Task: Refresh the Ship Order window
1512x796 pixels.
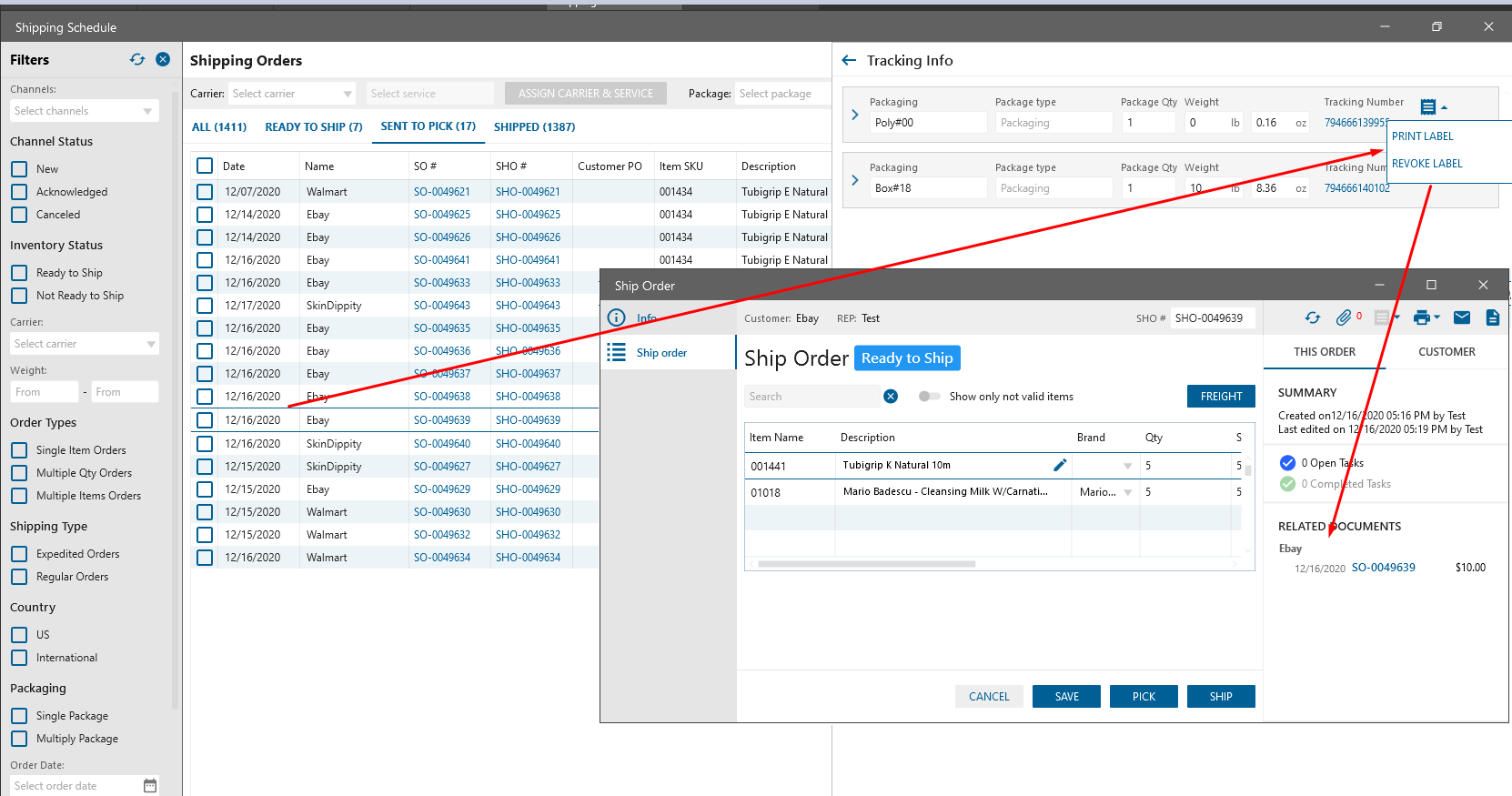Action: [1312, 317]
